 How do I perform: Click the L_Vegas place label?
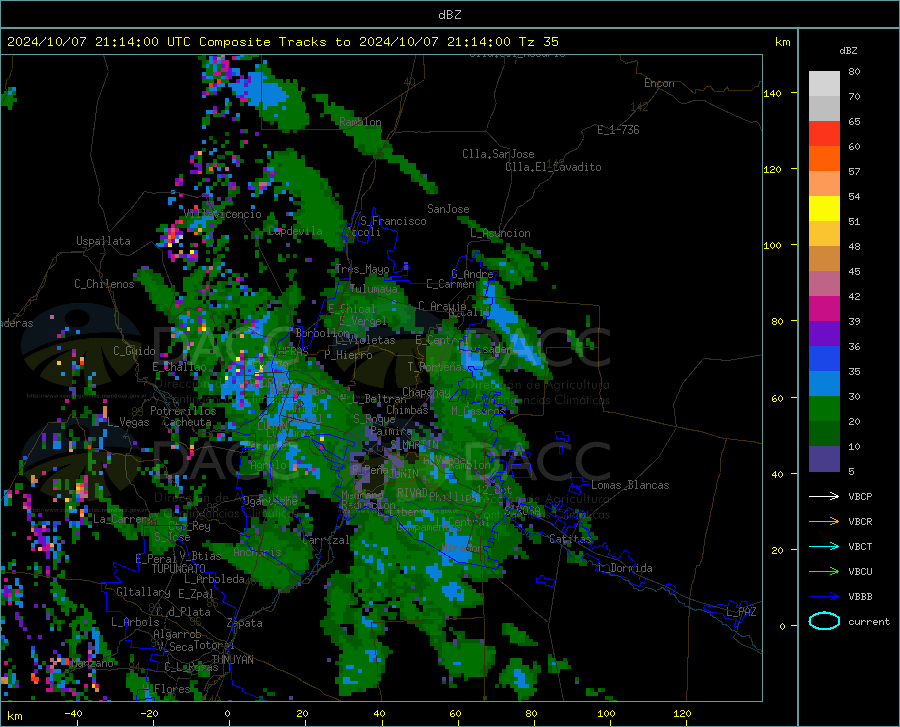128,422
